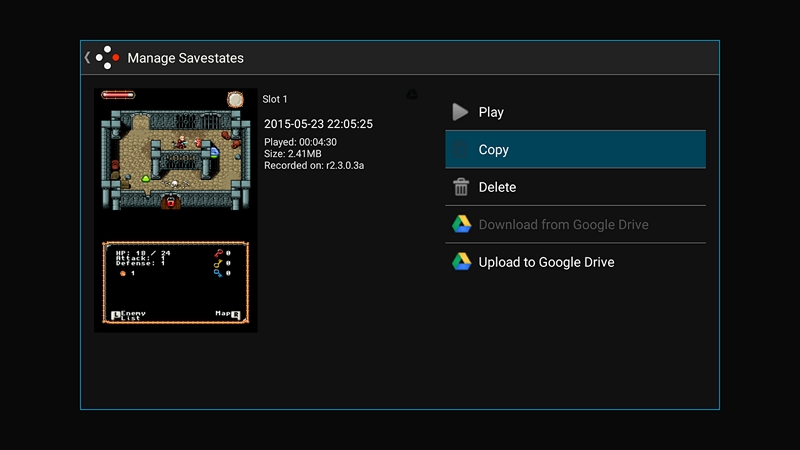Choose the Delete option label
The height and width of the screenshot is (450, 800).
498,187
